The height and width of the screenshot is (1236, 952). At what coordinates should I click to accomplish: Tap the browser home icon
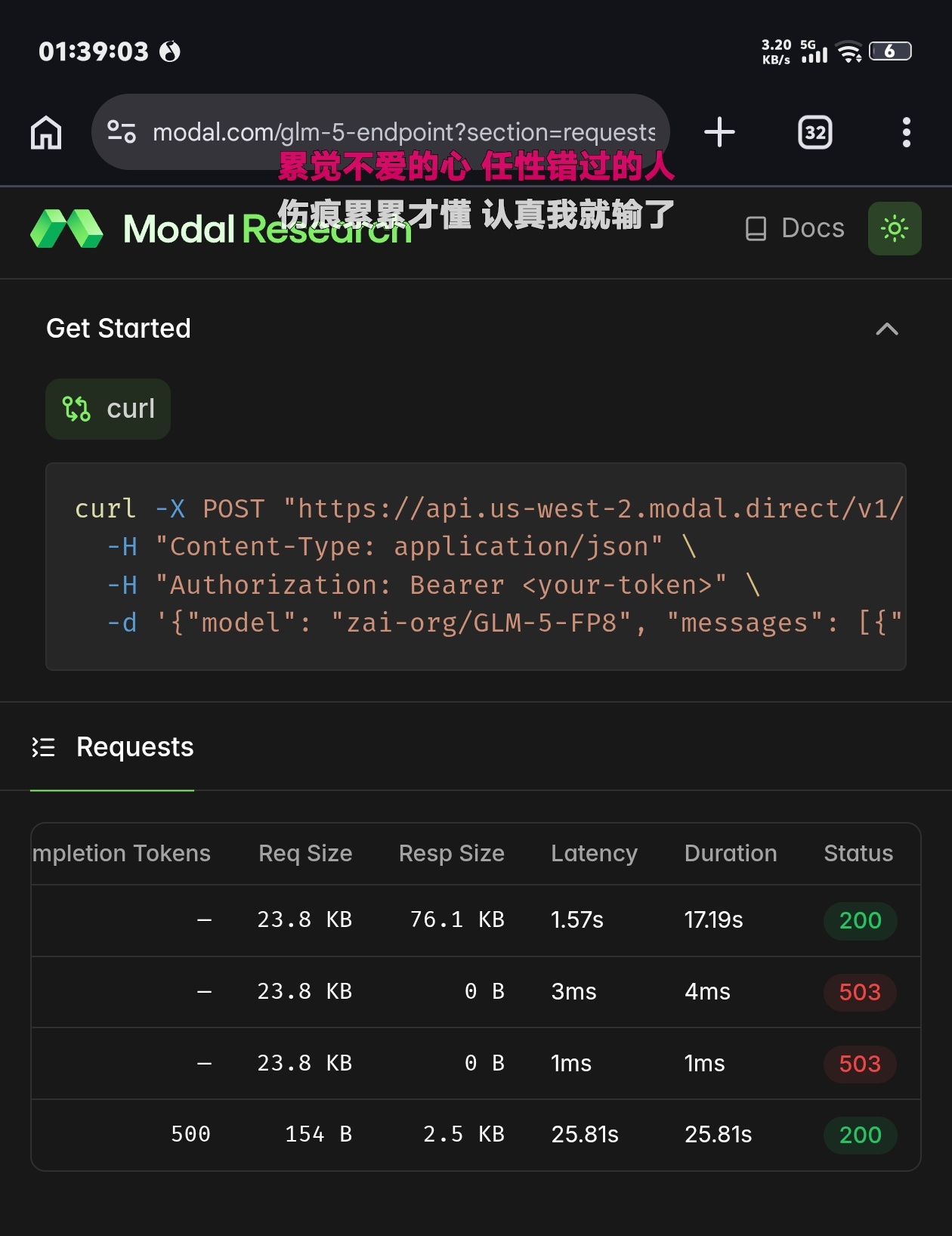coord(46,132)
